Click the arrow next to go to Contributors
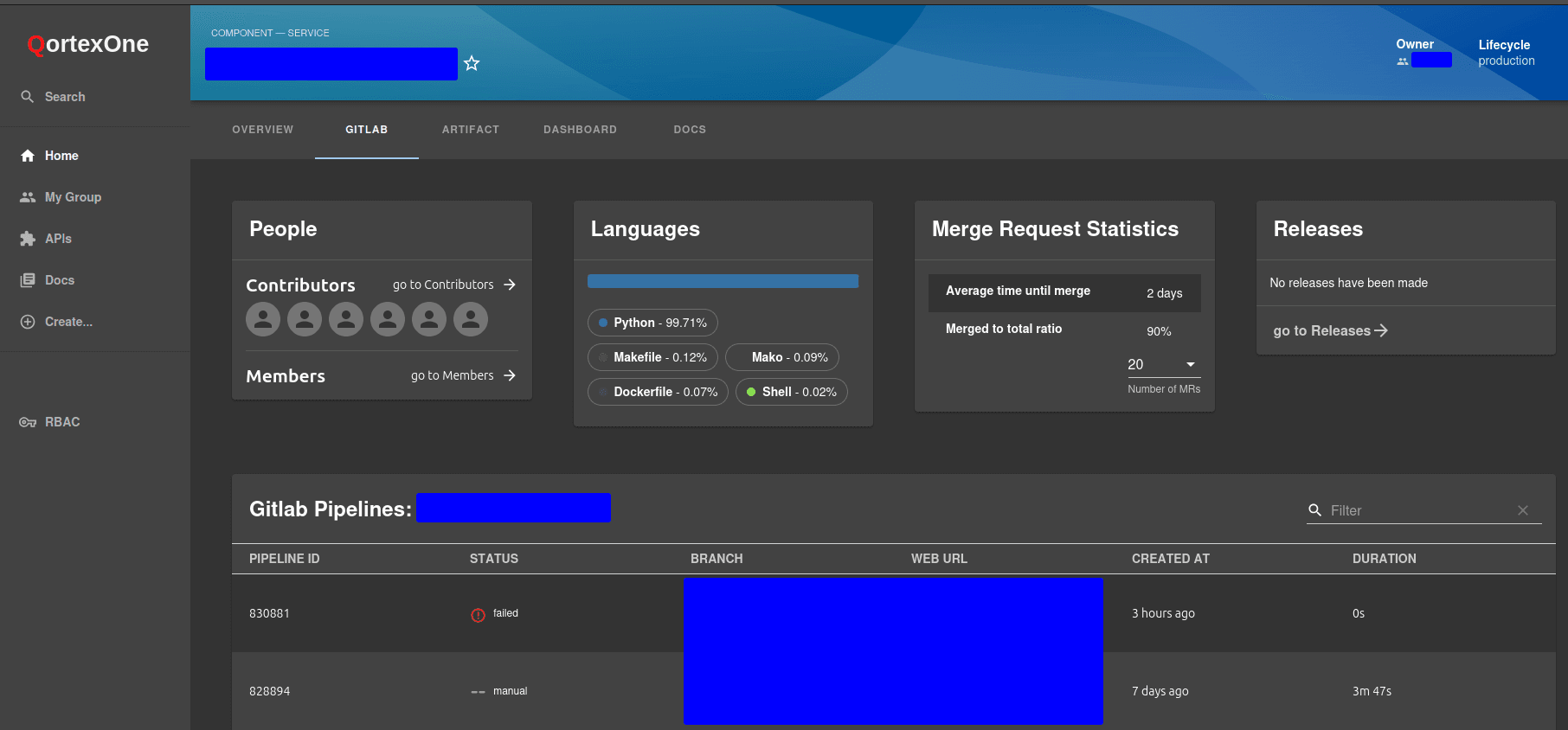 coord(510,285)
